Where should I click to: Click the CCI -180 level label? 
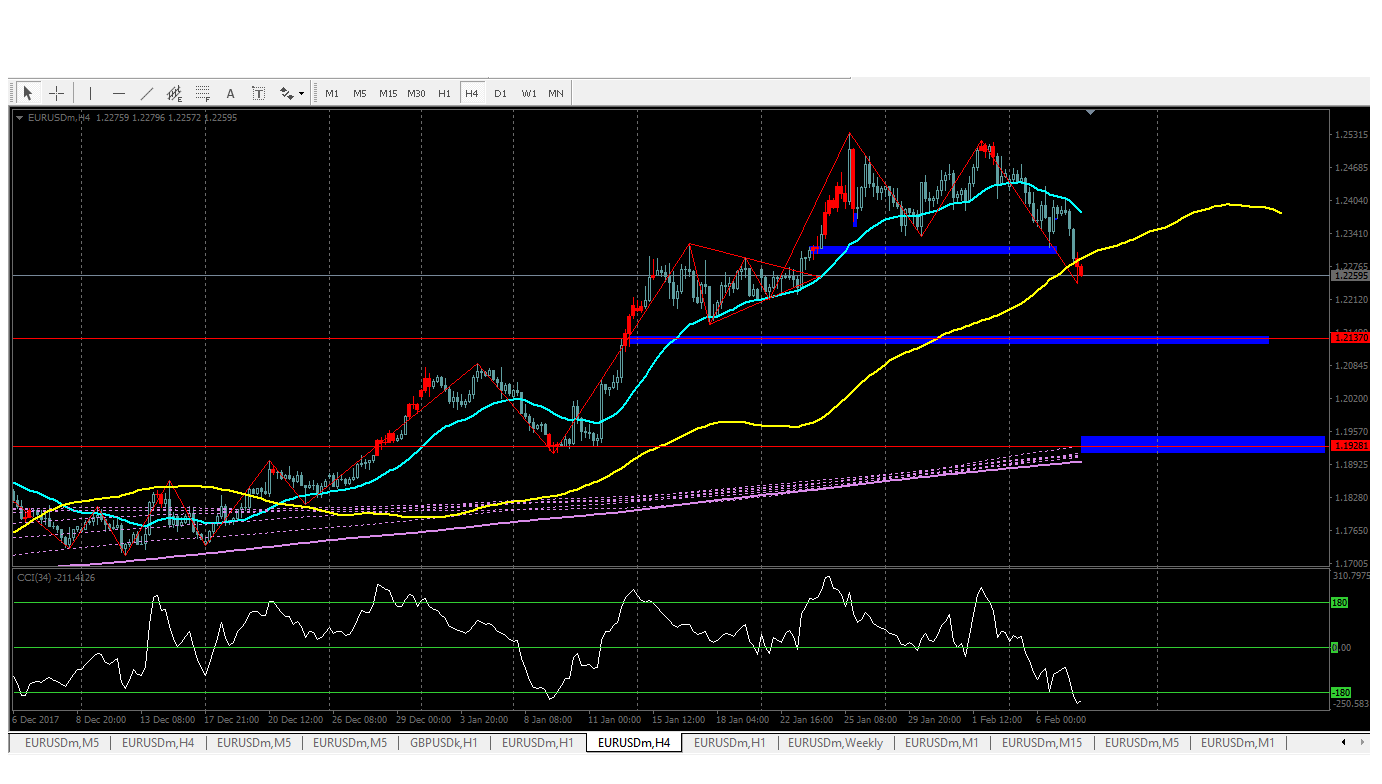[x=1341, y=692]
